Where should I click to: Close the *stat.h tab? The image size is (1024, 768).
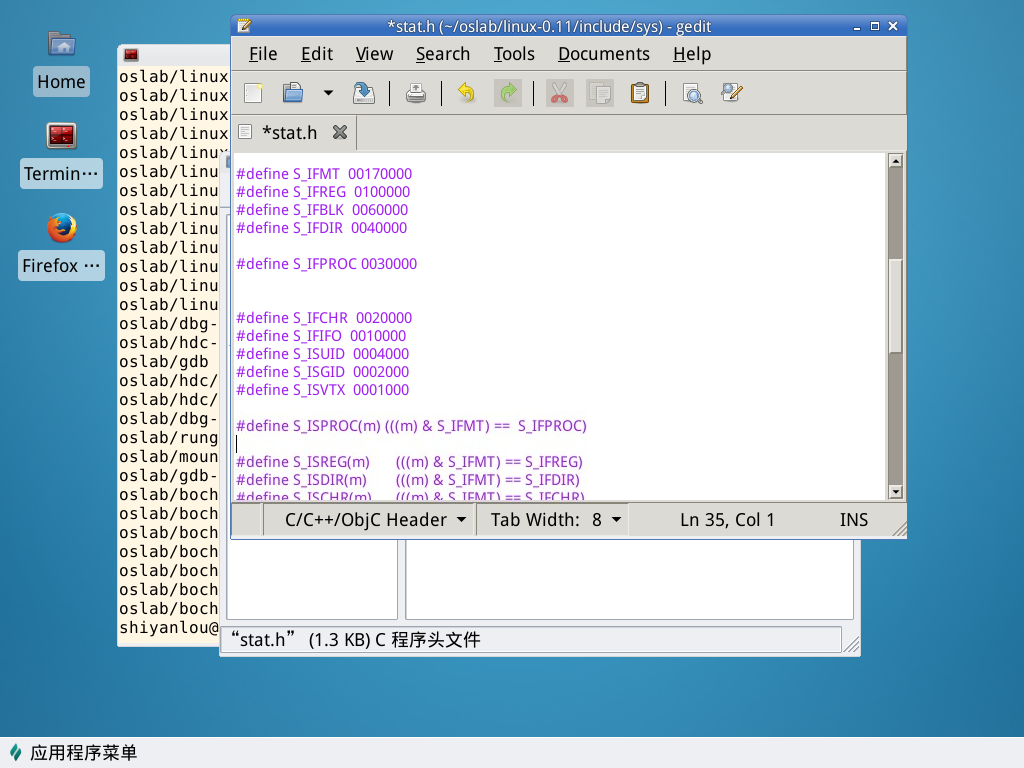[340, 132]
